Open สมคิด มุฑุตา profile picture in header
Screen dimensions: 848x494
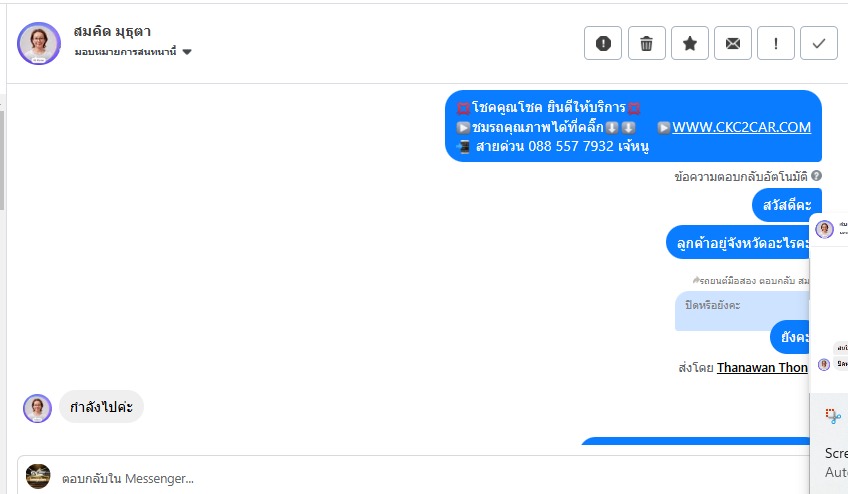click(39, 43)
